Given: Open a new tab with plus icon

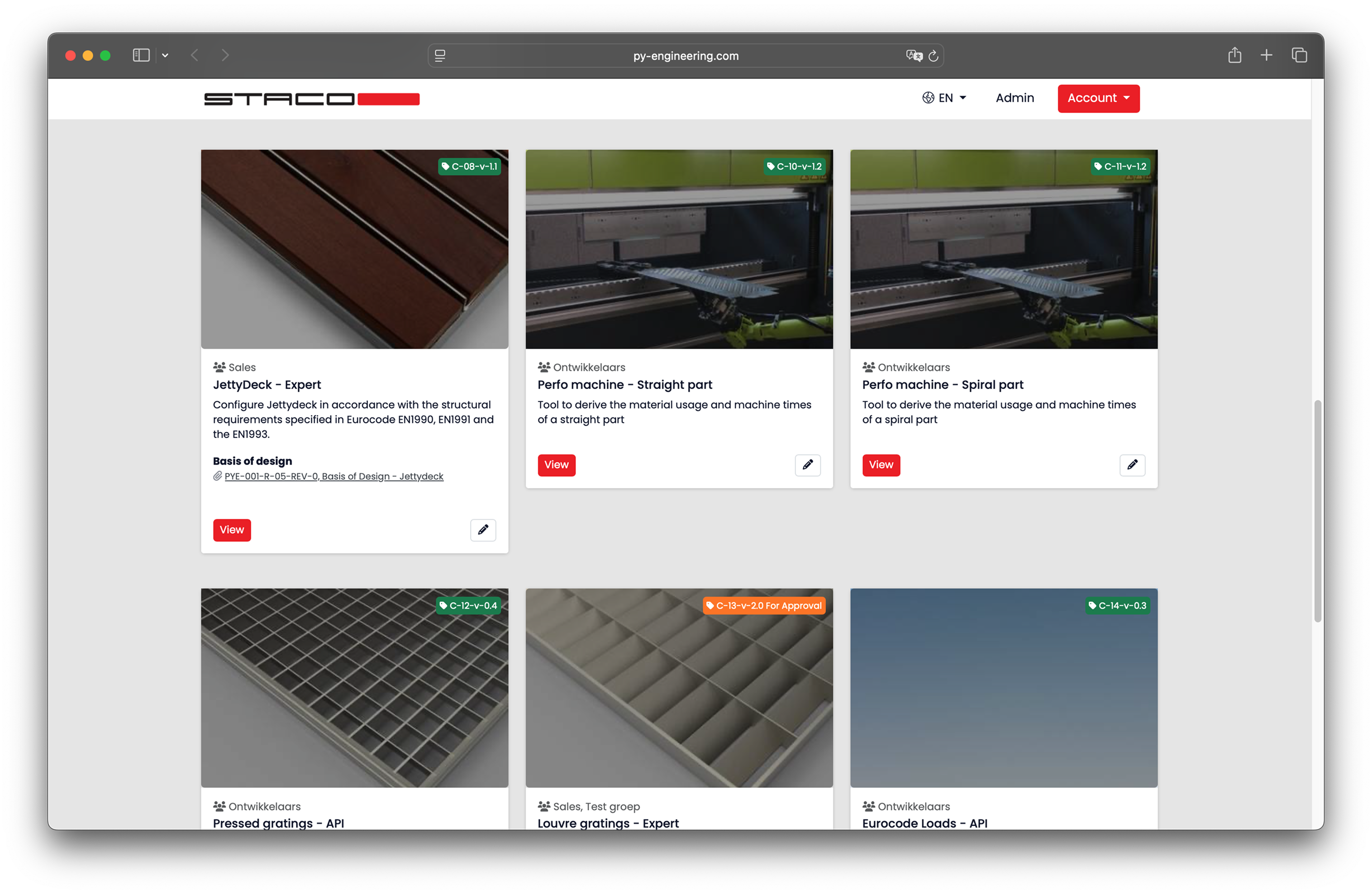Looking at the screenshot, I should [1266, 55].
